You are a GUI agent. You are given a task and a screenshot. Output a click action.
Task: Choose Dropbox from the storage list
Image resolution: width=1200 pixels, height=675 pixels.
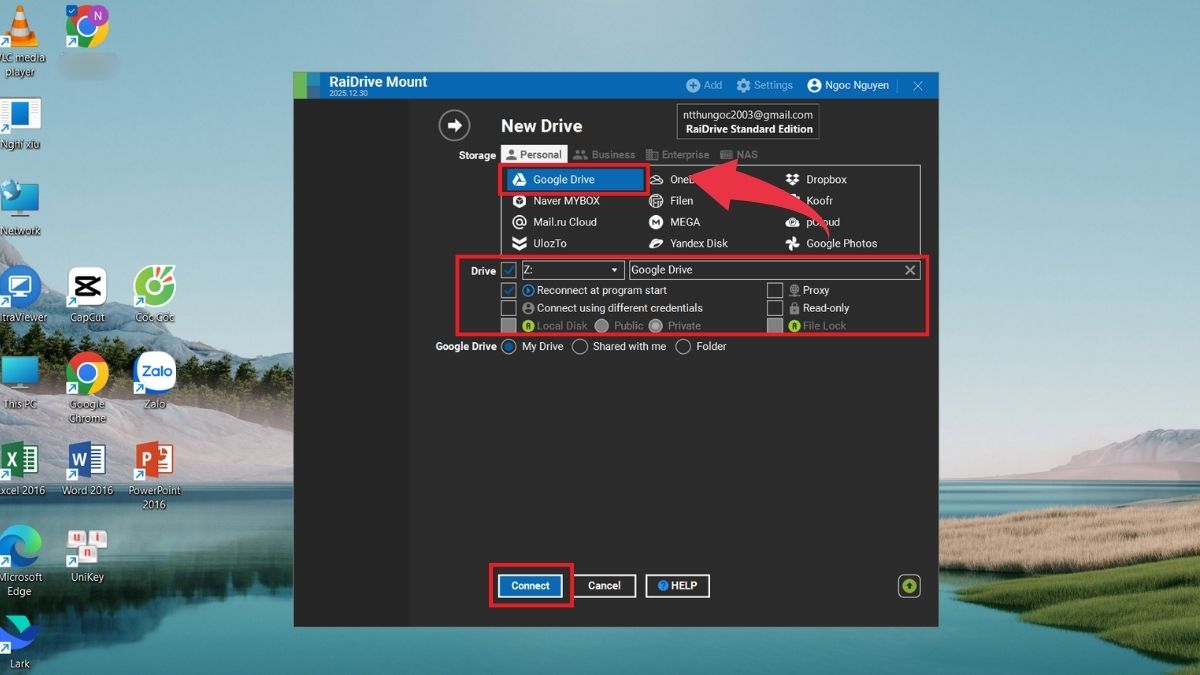point(816,180)
